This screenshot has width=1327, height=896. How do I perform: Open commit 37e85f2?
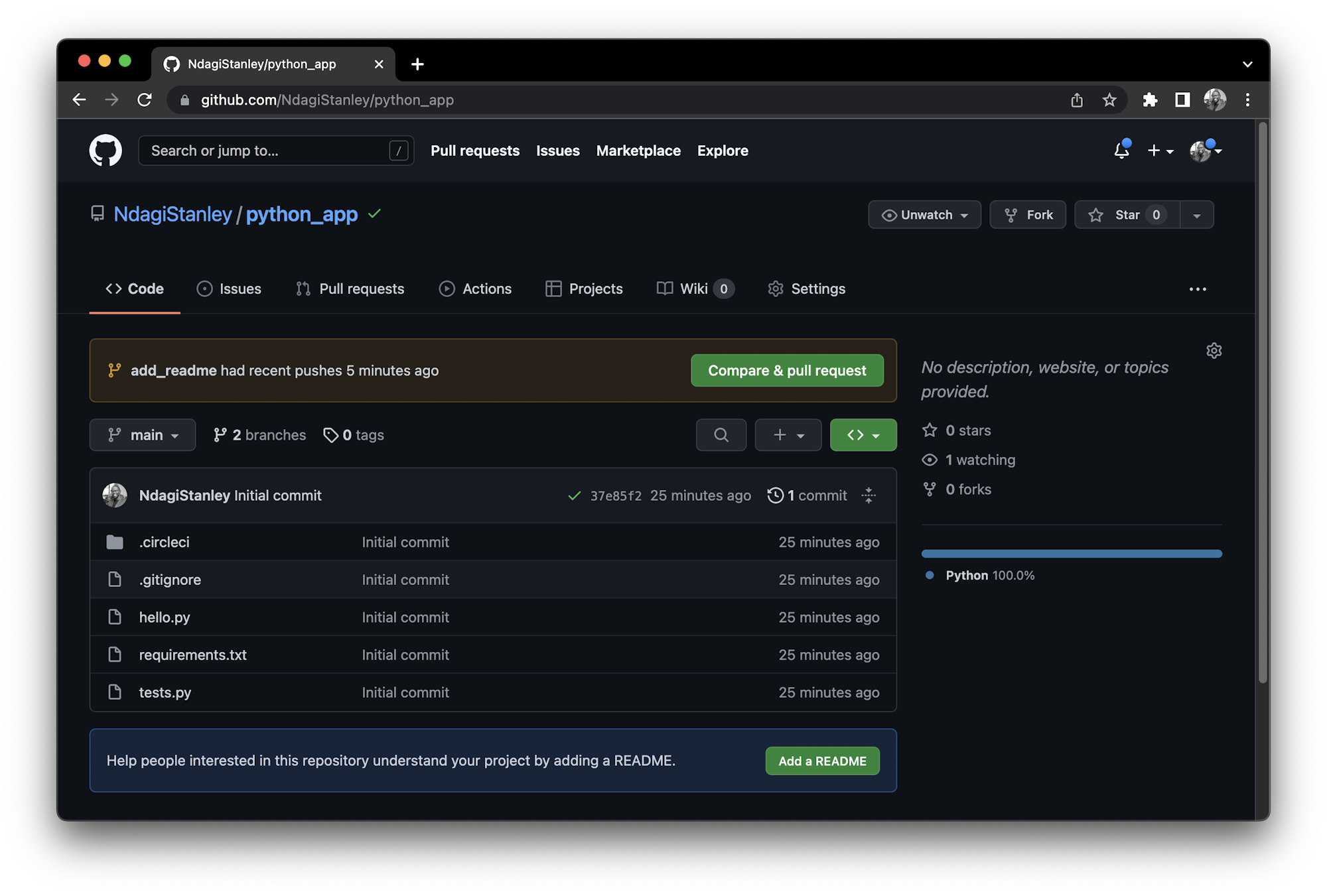click(616, 495)
